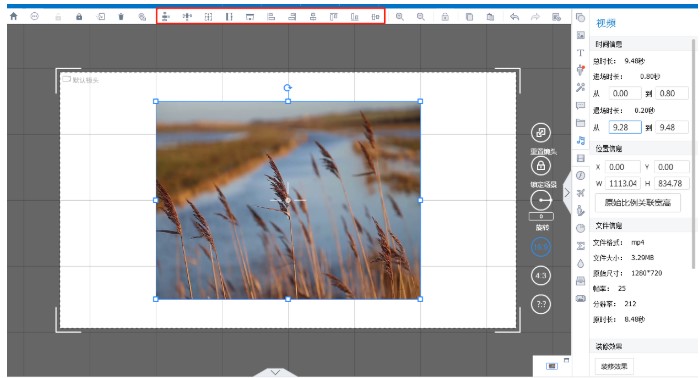Click the home icon in top toolbar
Screen dimensions: 700x378
(x=13, y=17)
